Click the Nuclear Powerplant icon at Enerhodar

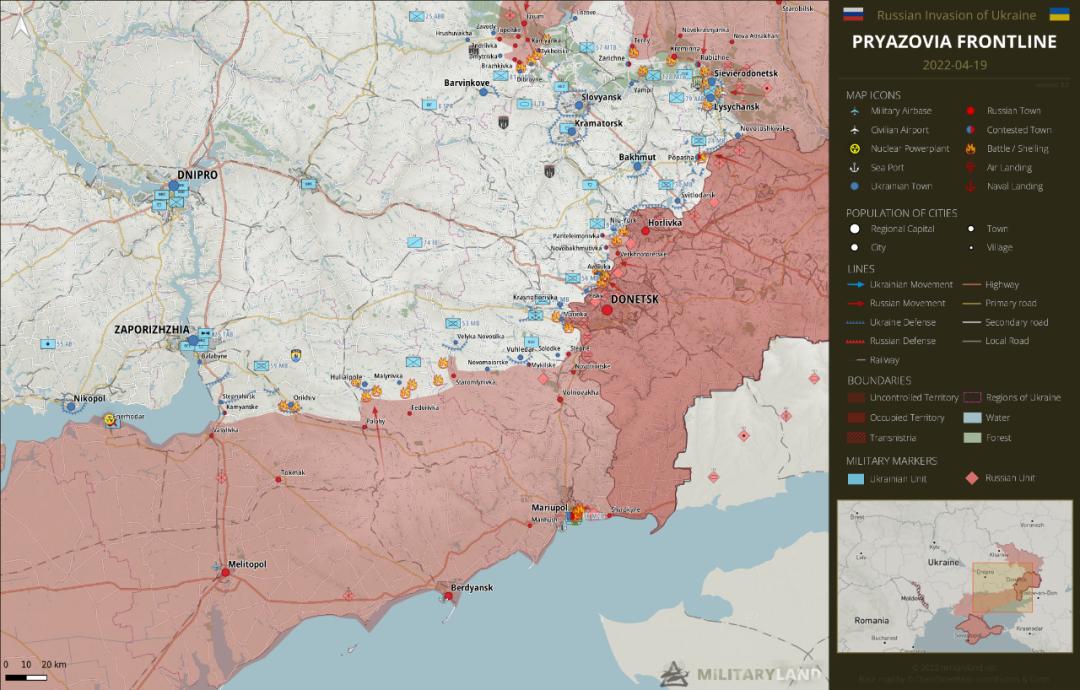[x=109, y=421]
